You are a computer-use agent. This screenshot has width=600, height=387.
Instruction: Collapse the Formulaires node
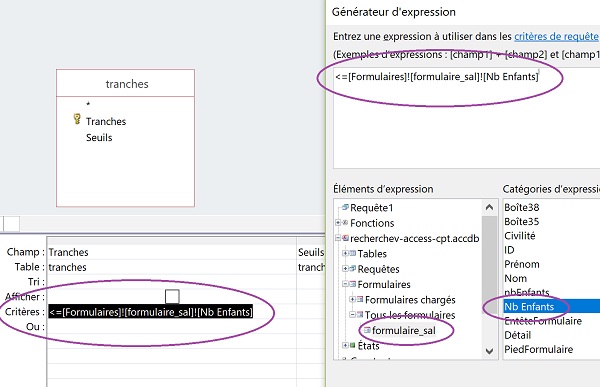coord(345,284)
